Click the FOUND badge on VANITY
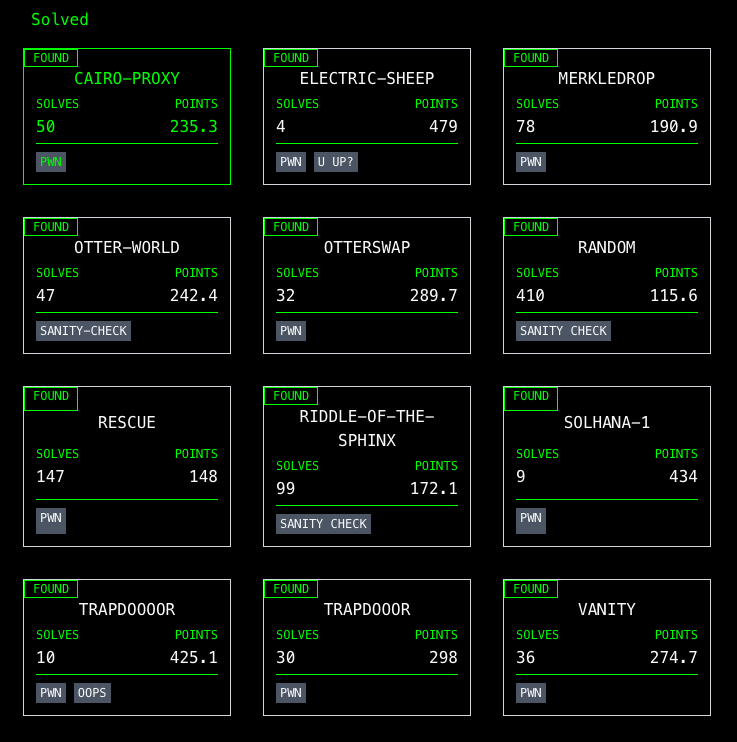 coord(531,589)
